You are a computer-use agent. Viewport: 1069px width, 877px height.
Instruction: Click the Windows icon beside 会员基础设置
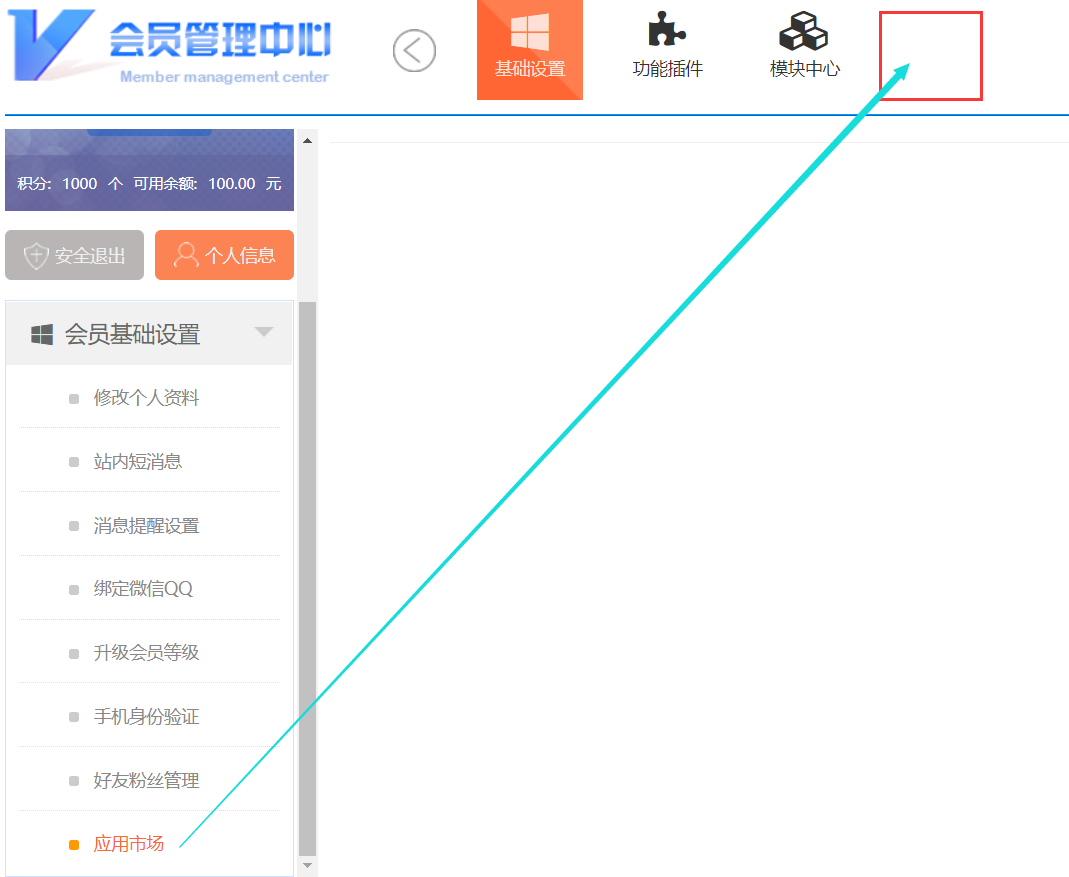pos(42,334)
